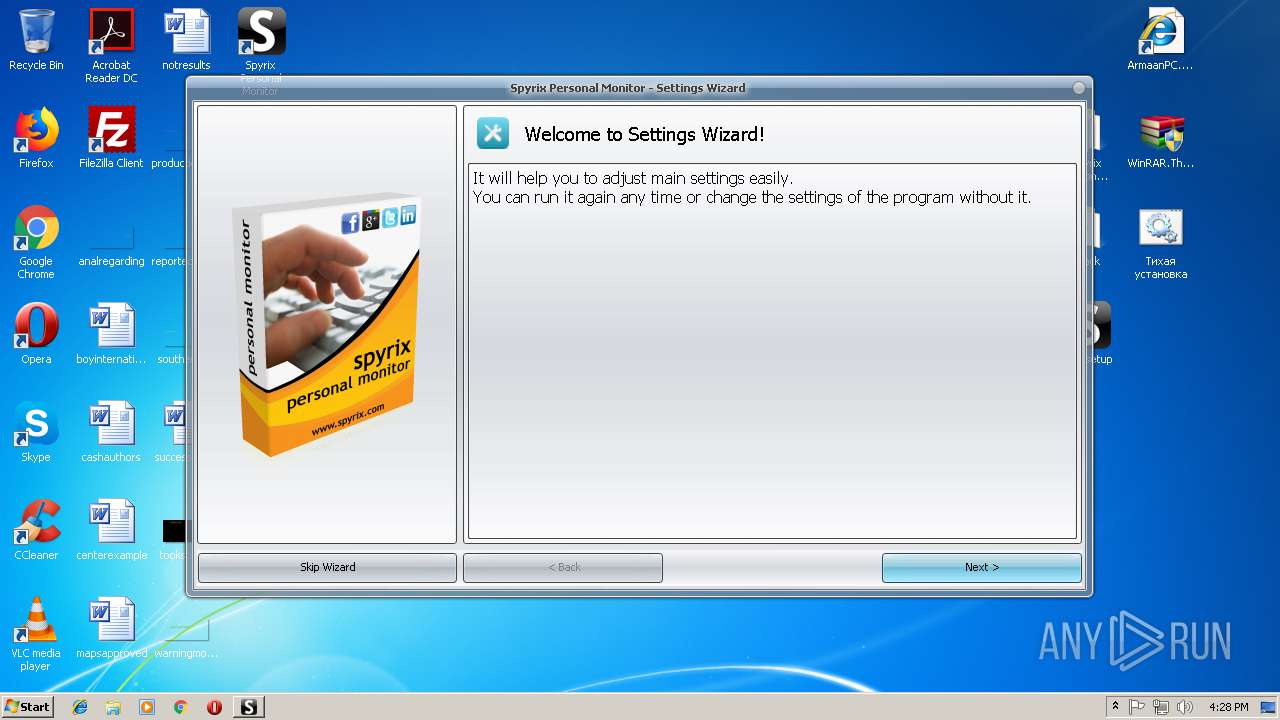Select the Skype desktop shortcut
This screenshot has width=1280, height=720.
tap(36, 432)
